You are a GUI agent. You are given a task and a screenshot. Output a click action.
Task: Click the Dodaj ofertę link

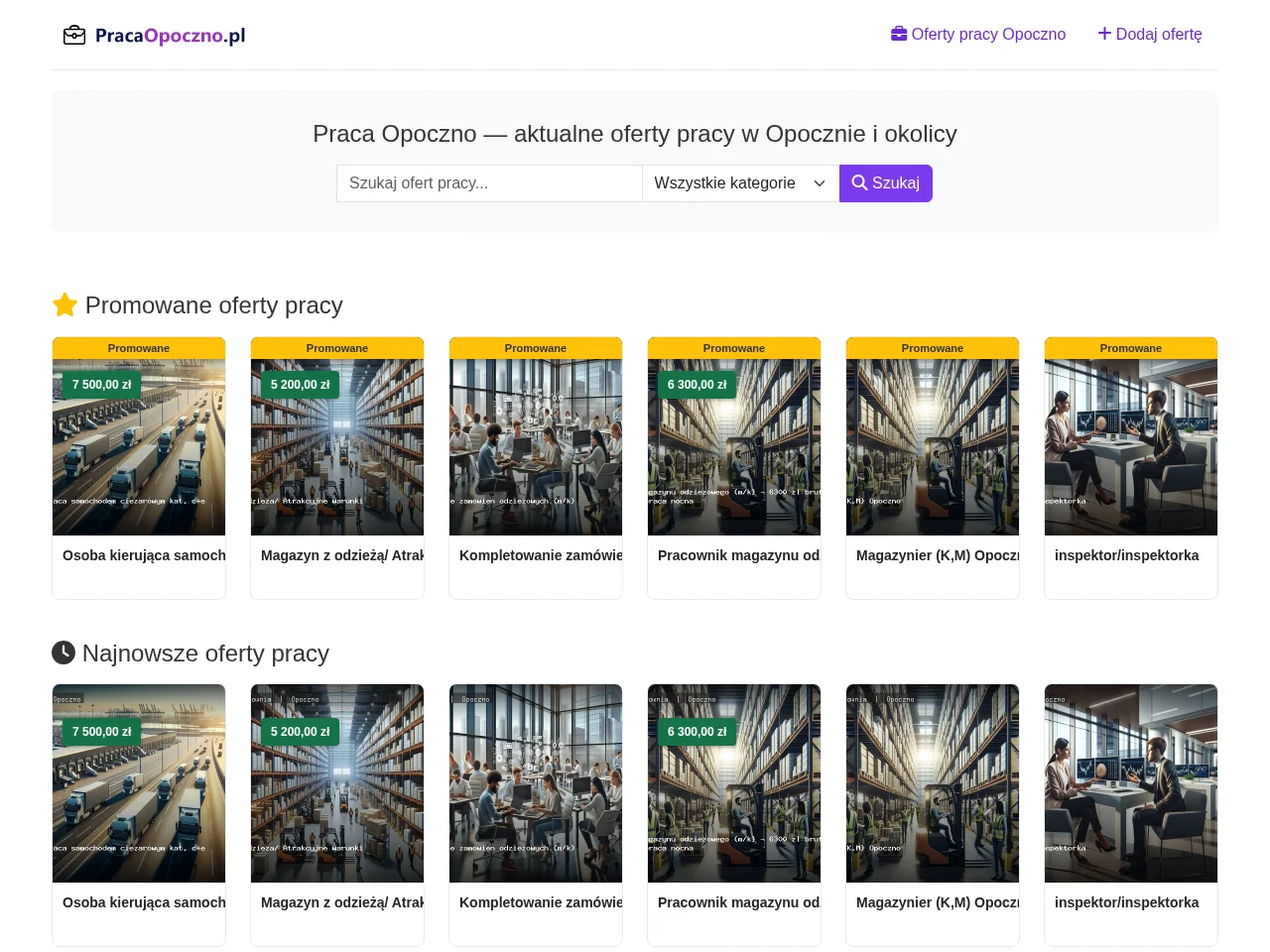(x=1150, y=35)
